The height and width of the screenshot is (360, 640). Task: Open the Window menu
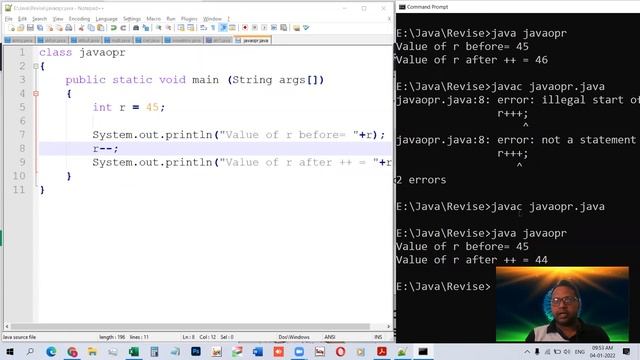212,19
